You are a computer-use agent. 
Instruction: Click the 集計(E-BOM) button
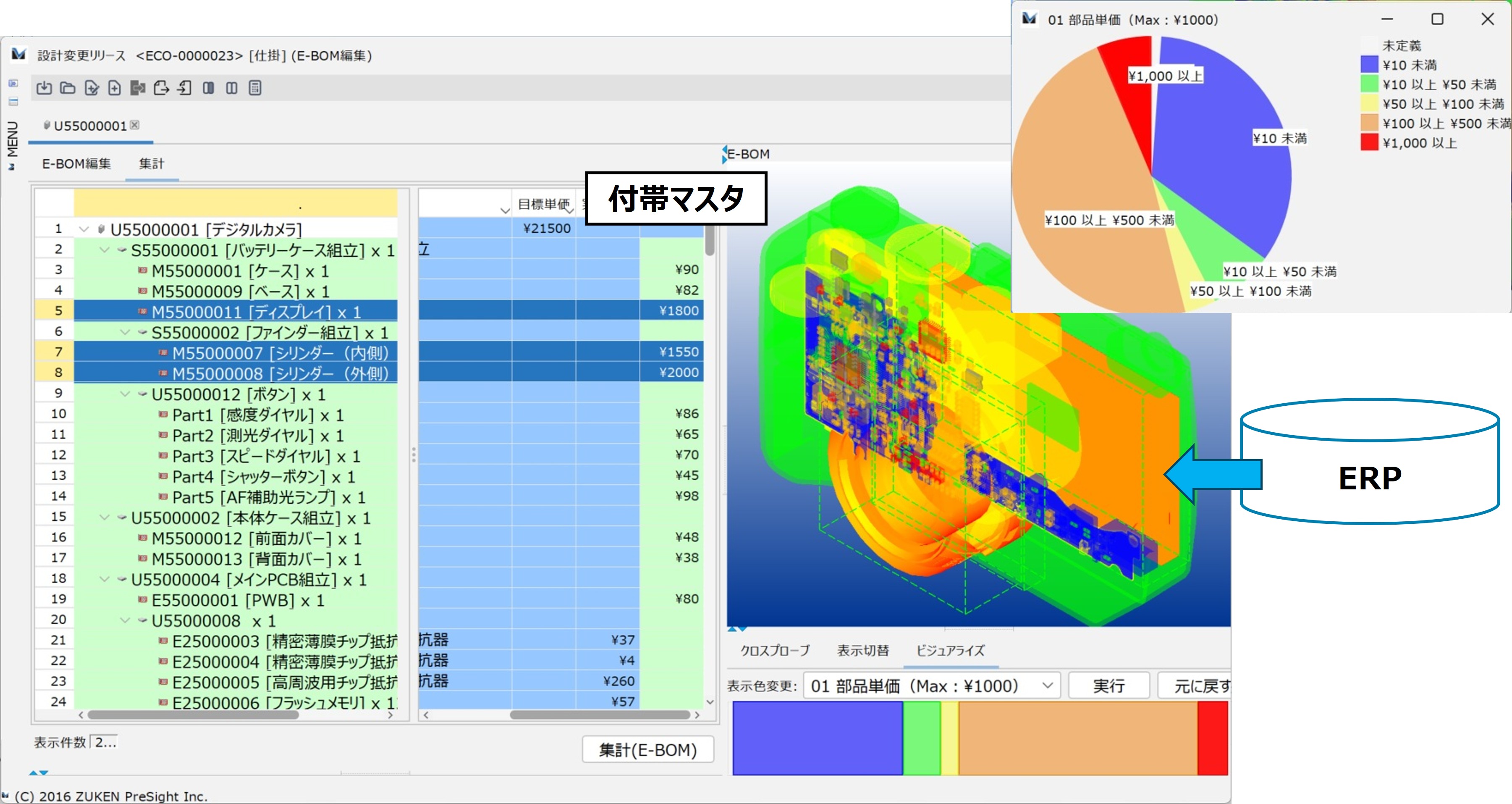coord(648,749)
